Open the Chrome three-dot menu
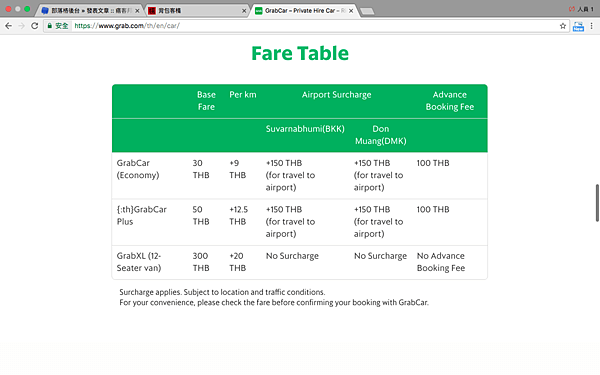This screenshot has width=600, height=375. [592, 26]
